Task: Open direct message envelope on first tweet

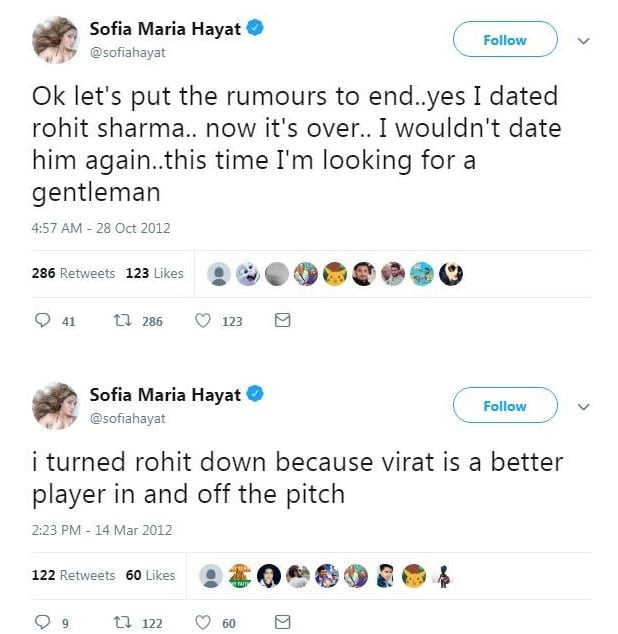Action: click(282, 321)
